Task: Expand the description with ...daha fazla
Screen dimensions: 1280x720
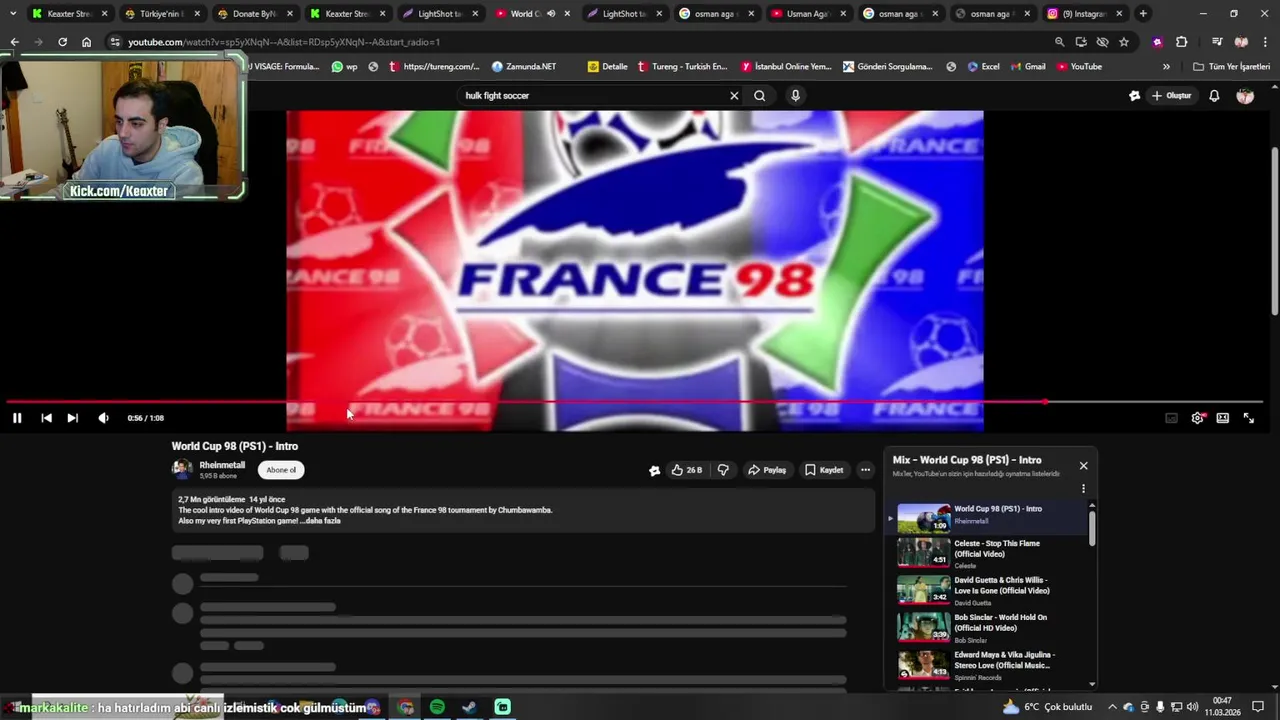Action: pyautogui.click(x=320, y=521)
